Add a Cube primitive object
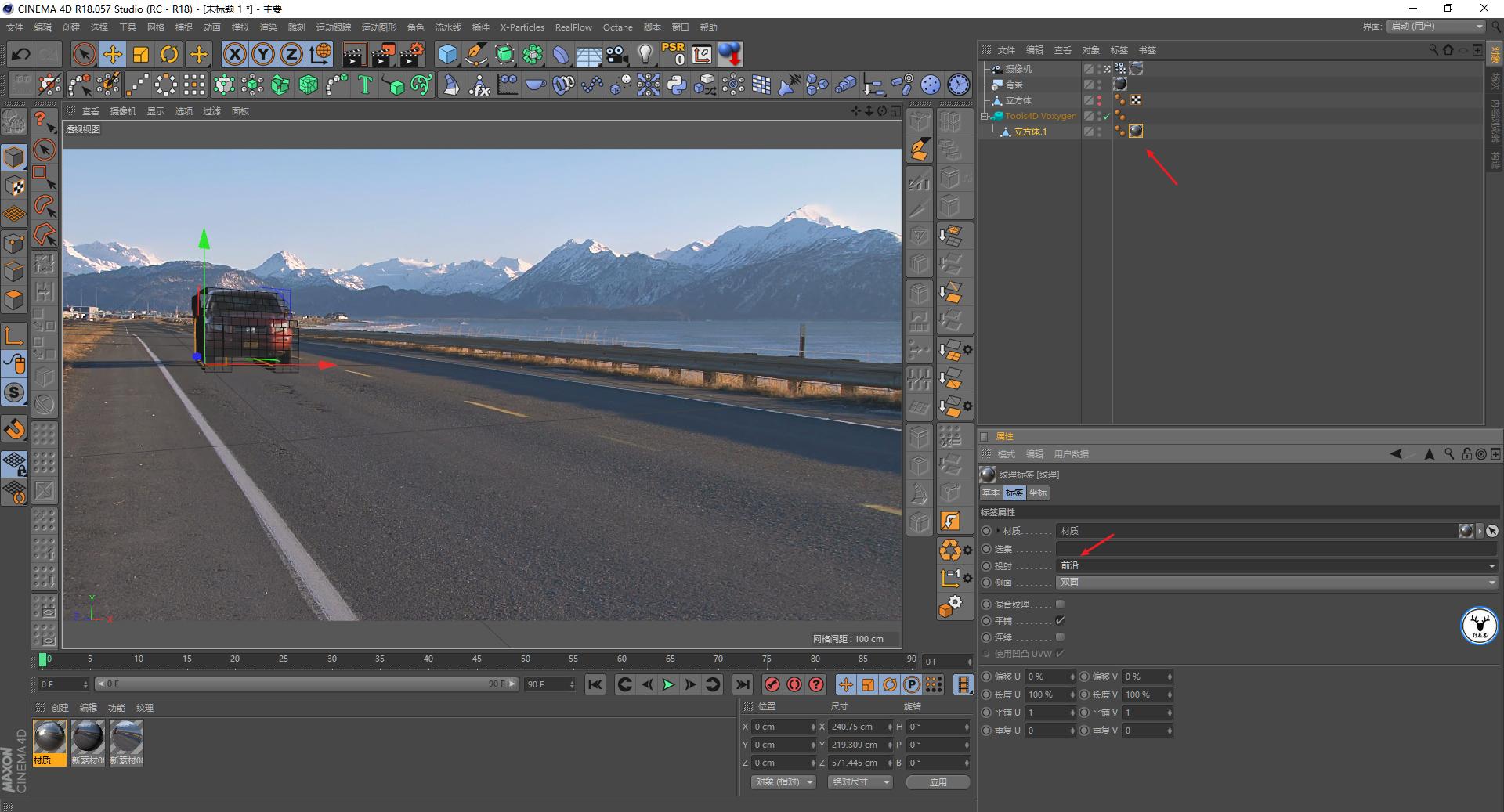The height and width of the screenshot is (812, 1504). [x=447, y=54]
